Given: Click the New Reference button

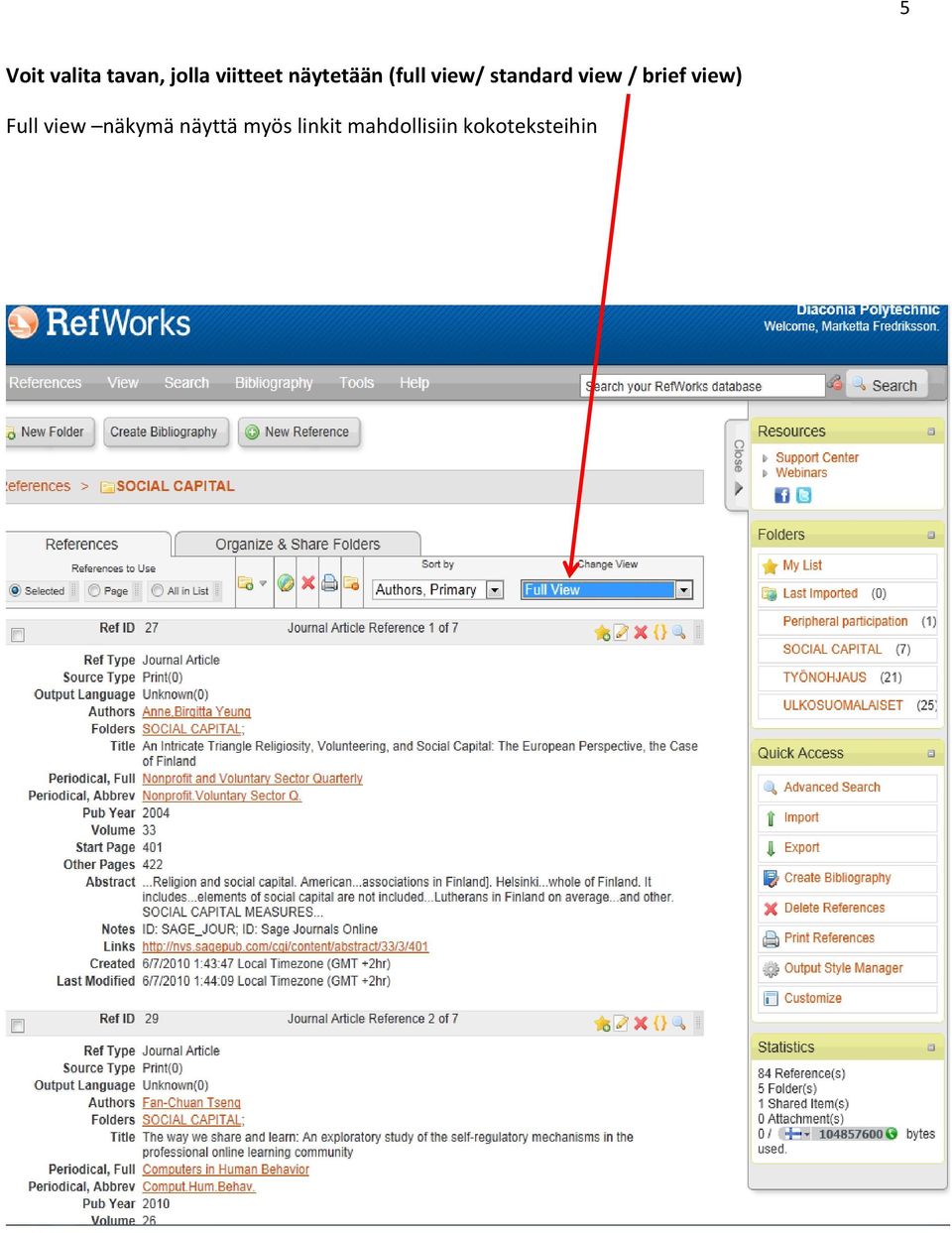Looking at the screenshot, I should pos(297,432).
